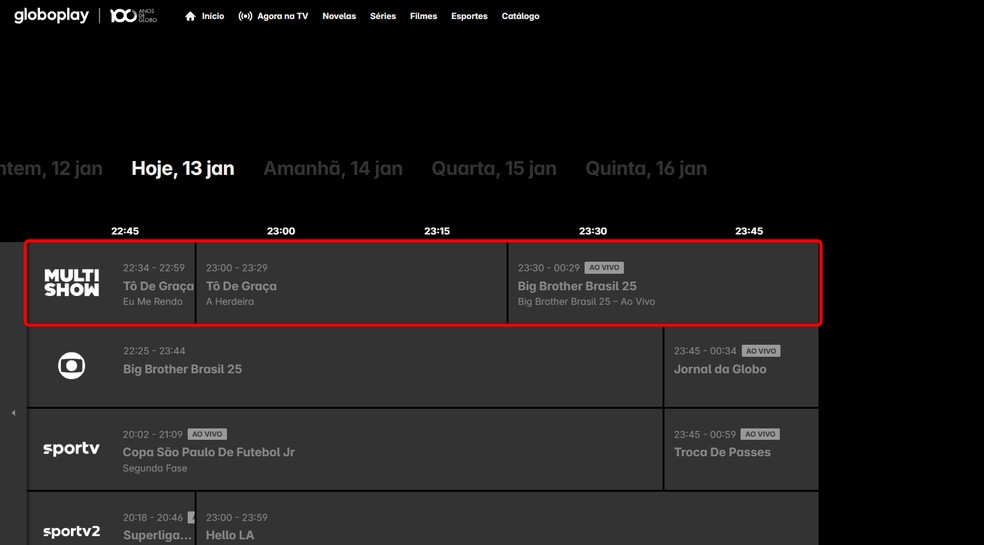Open the Catálogo page

coord(520,16)
